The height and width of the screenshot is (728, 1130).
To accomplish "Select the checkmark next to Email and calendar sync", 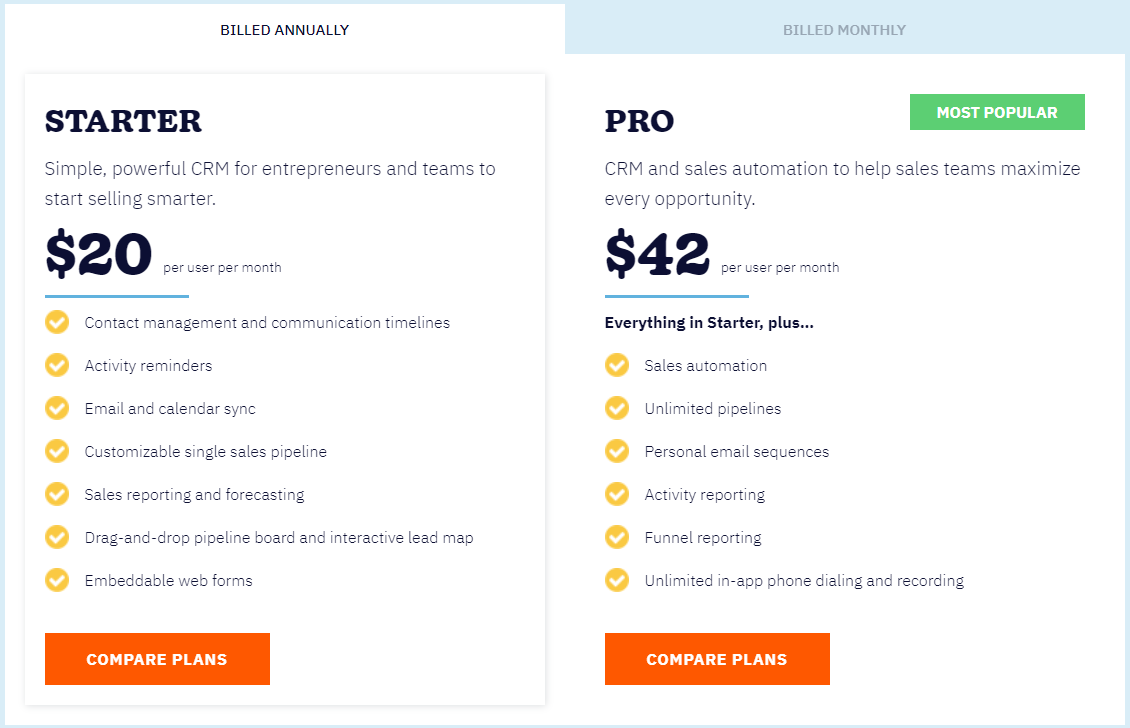I will click(x=57, y=408).
